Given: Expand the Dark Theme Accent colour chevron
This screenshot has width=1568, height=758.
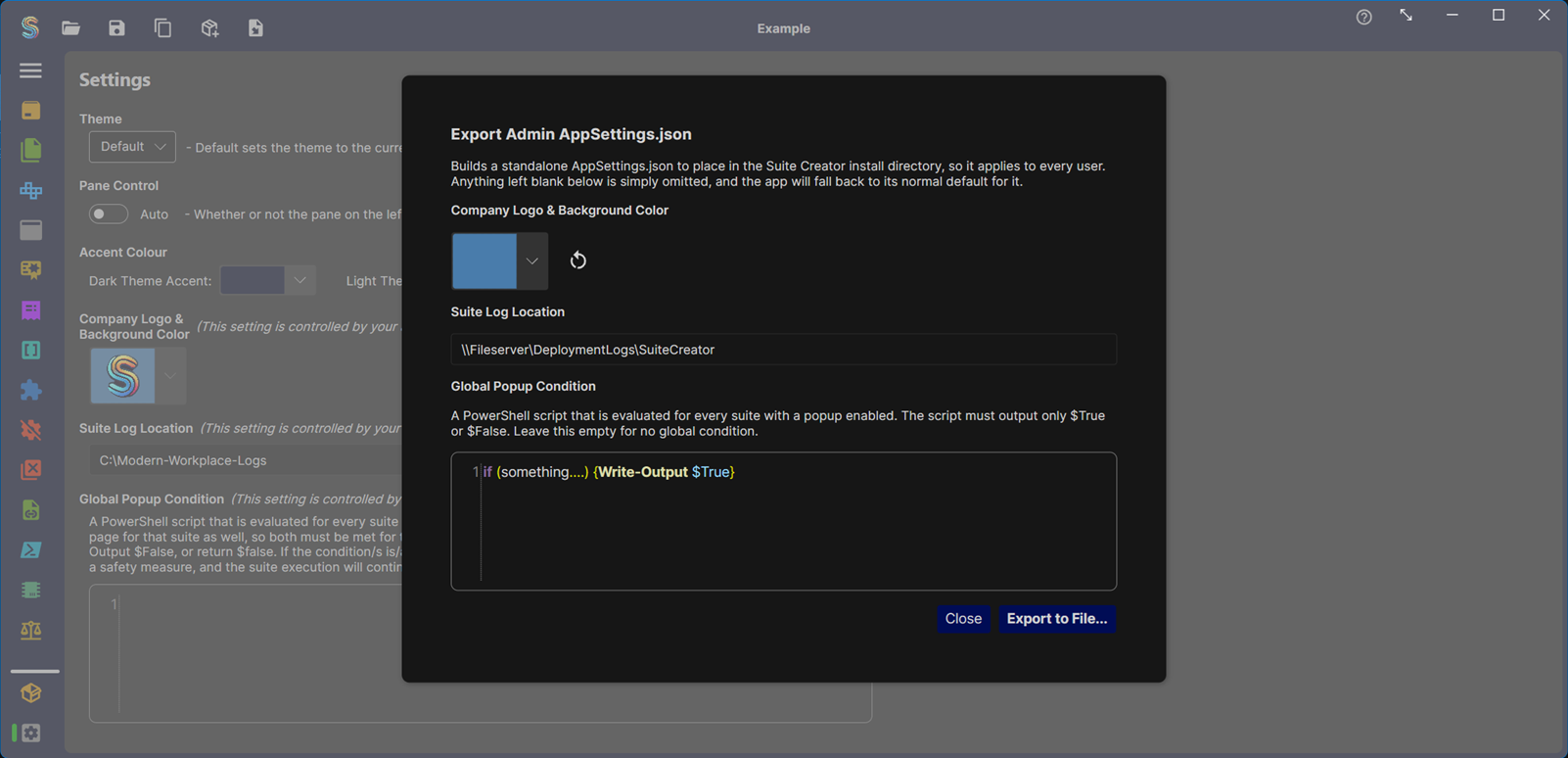Looking at the screenshot, I should (300, 280).
